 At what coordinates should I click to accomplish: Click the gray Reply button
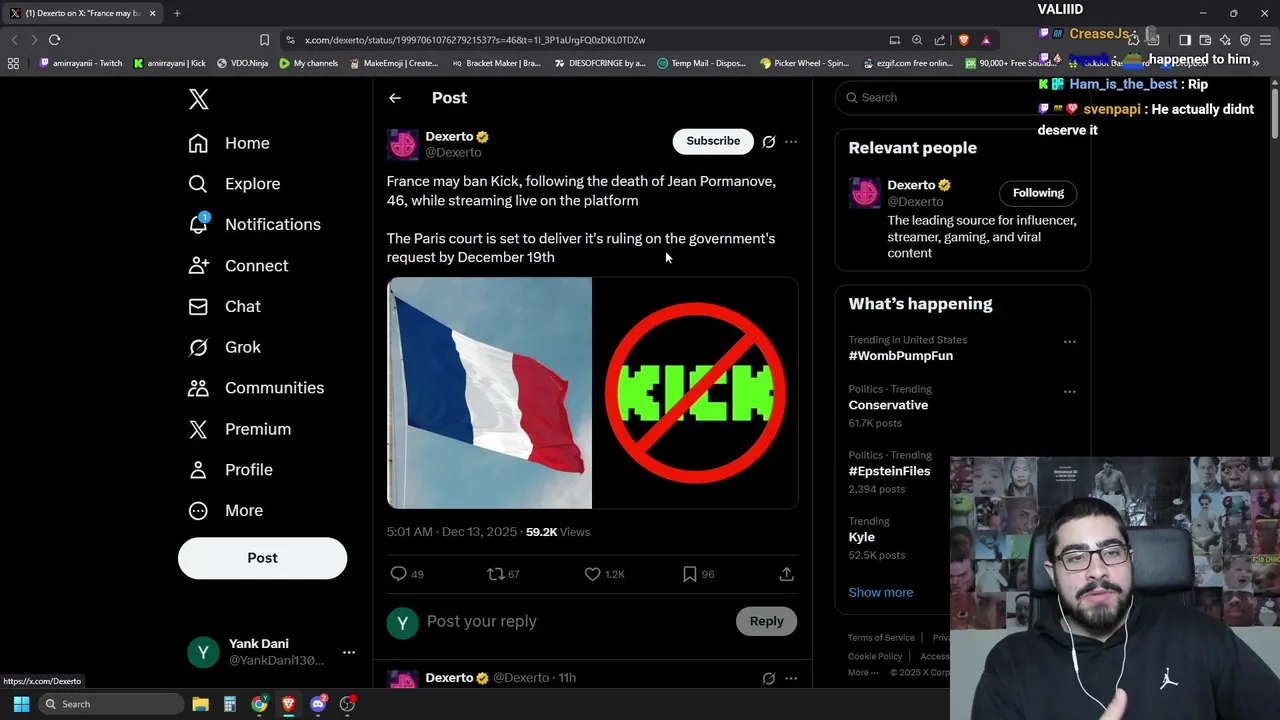(767, 621)
